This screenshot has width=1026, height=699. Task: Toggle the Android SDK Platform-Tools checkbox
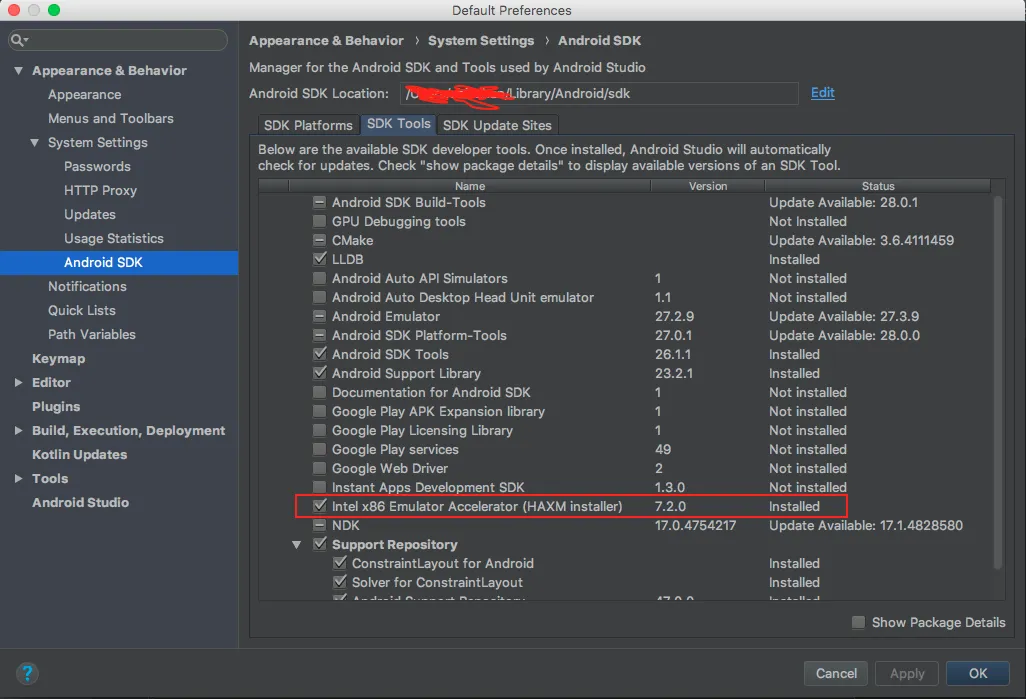click(319, 335)
